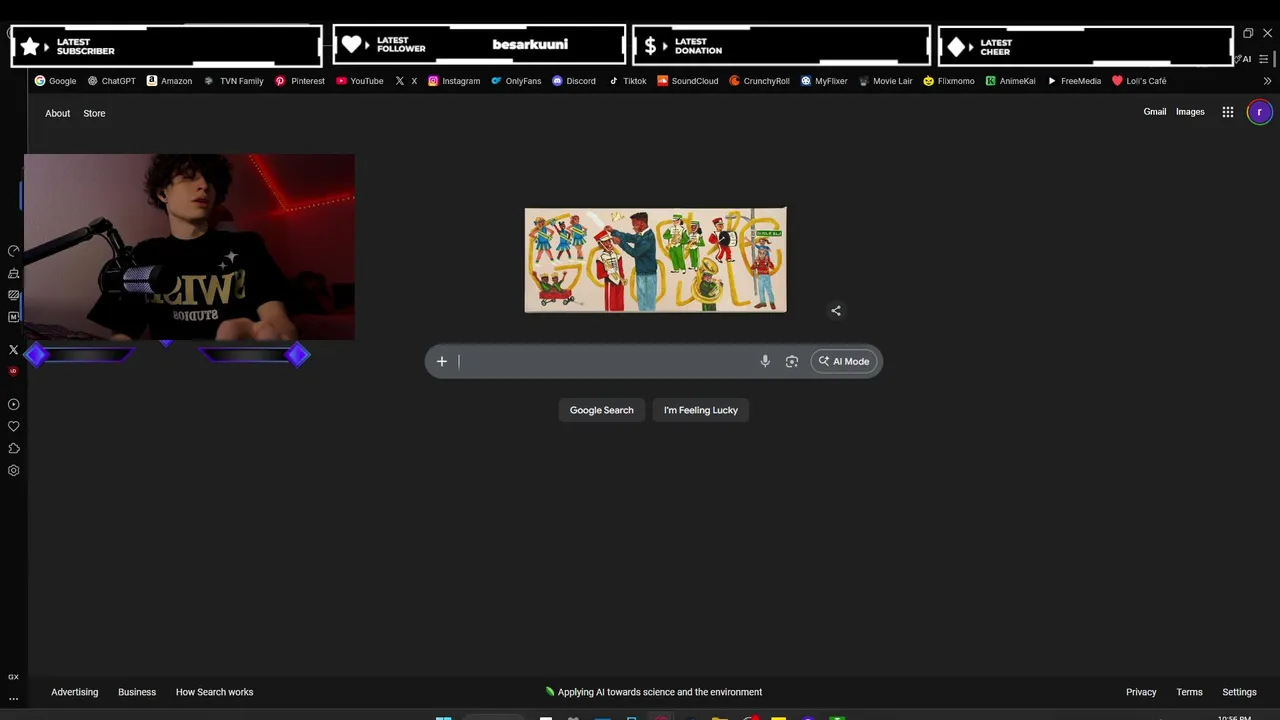
Task: Open the Google bookmark
Action: (x=55, y=81)
